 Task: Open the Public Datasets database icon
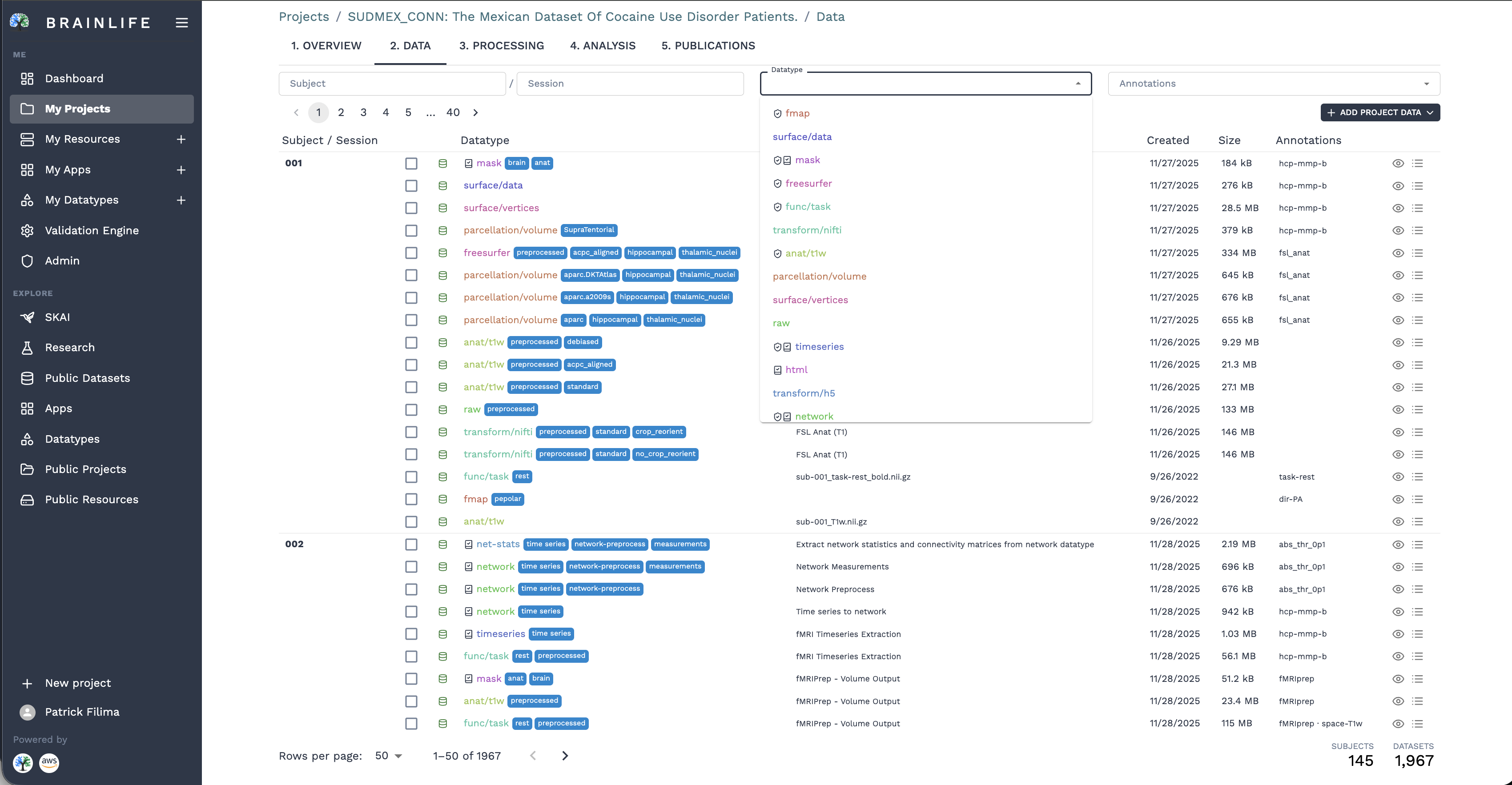click(27, 378)
